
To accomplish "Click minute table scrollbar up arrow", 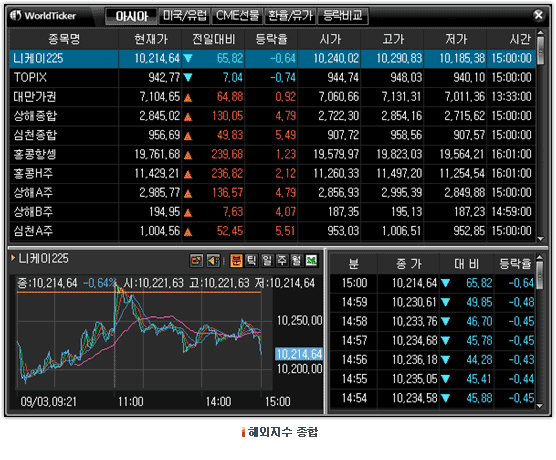I will (540, 257).
